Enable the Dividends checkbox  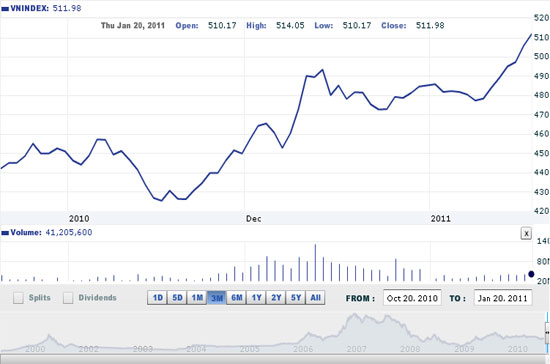[x=68, y=298]
